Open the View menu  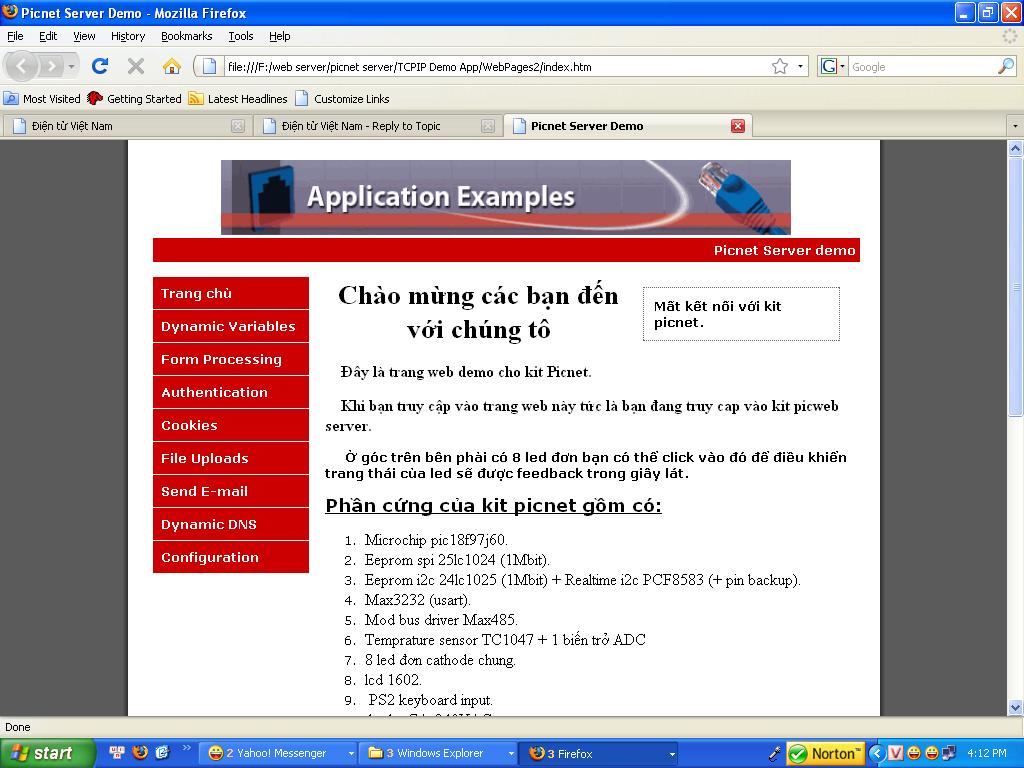pos(84,36)
